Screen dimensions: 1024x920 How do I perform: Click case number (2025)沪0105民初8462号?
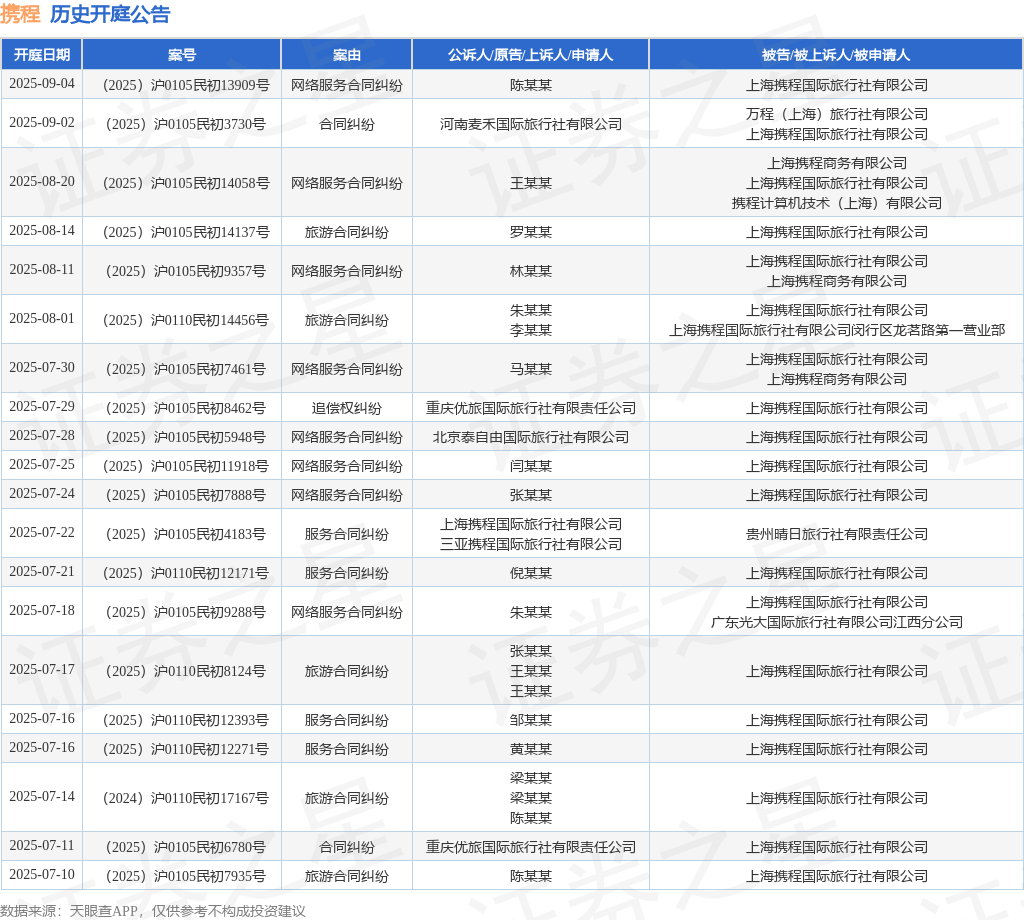point(186,408)
